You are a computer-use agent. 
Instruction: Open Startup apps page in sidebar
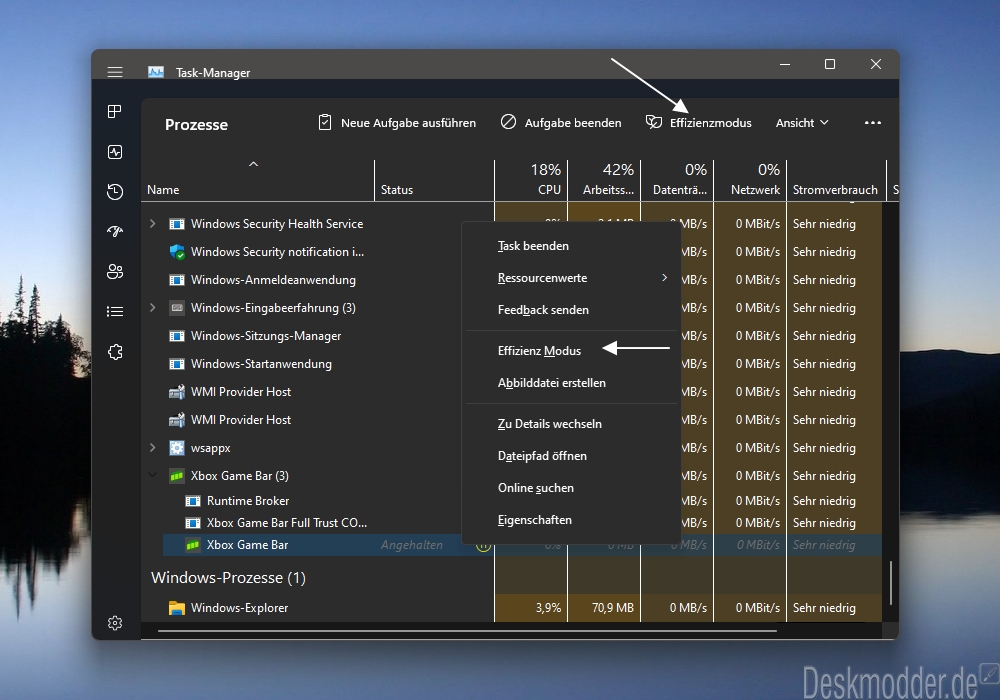click(115, 231)
